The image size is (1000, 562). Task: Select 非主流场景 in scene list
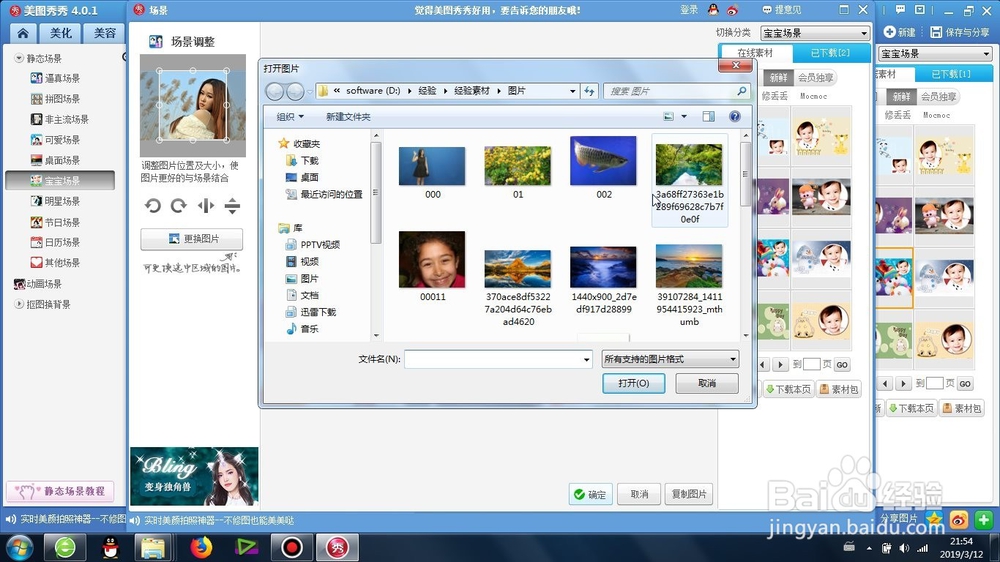pos(60,119)
